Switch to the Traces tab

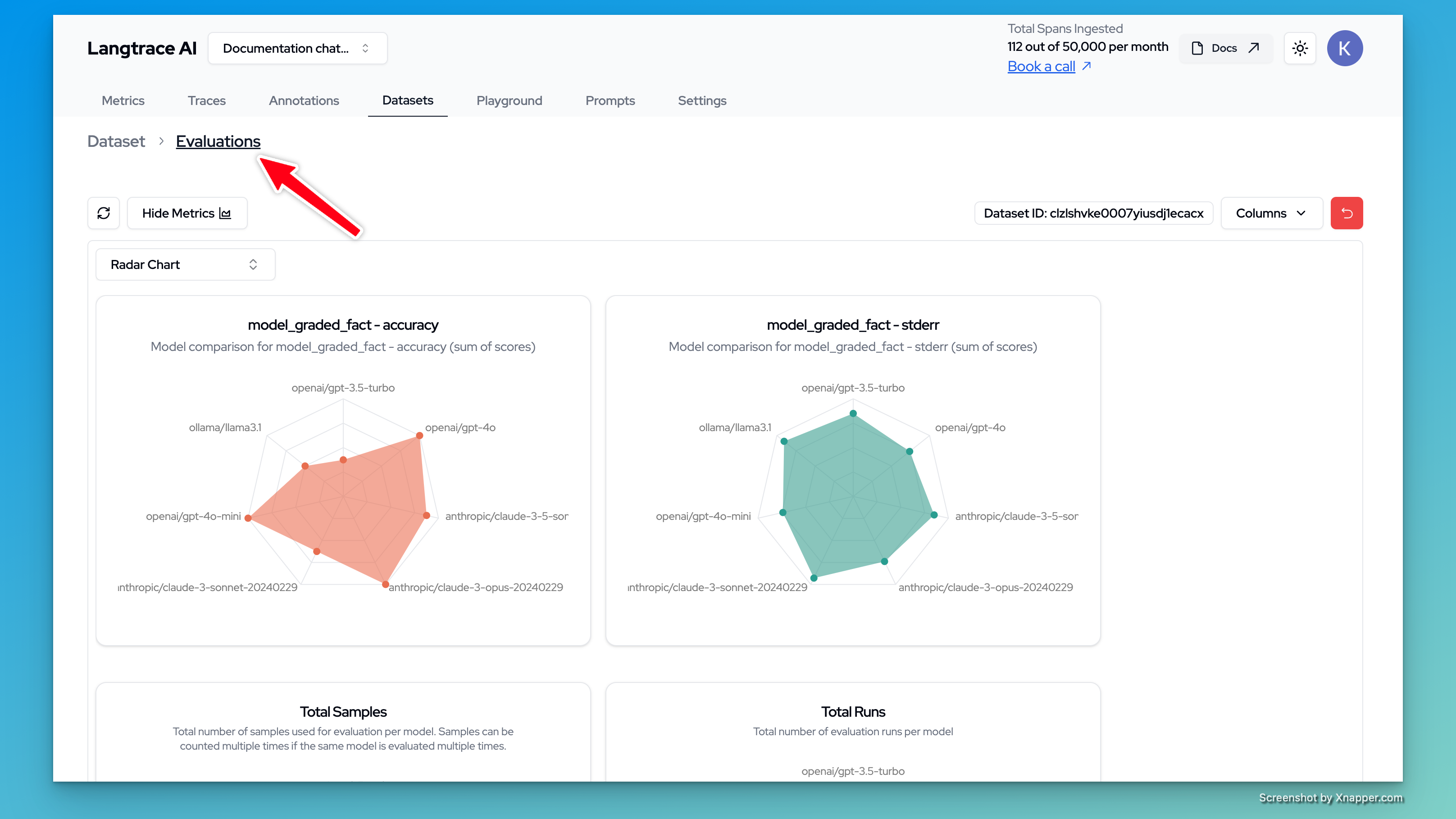tap(206, 100)
